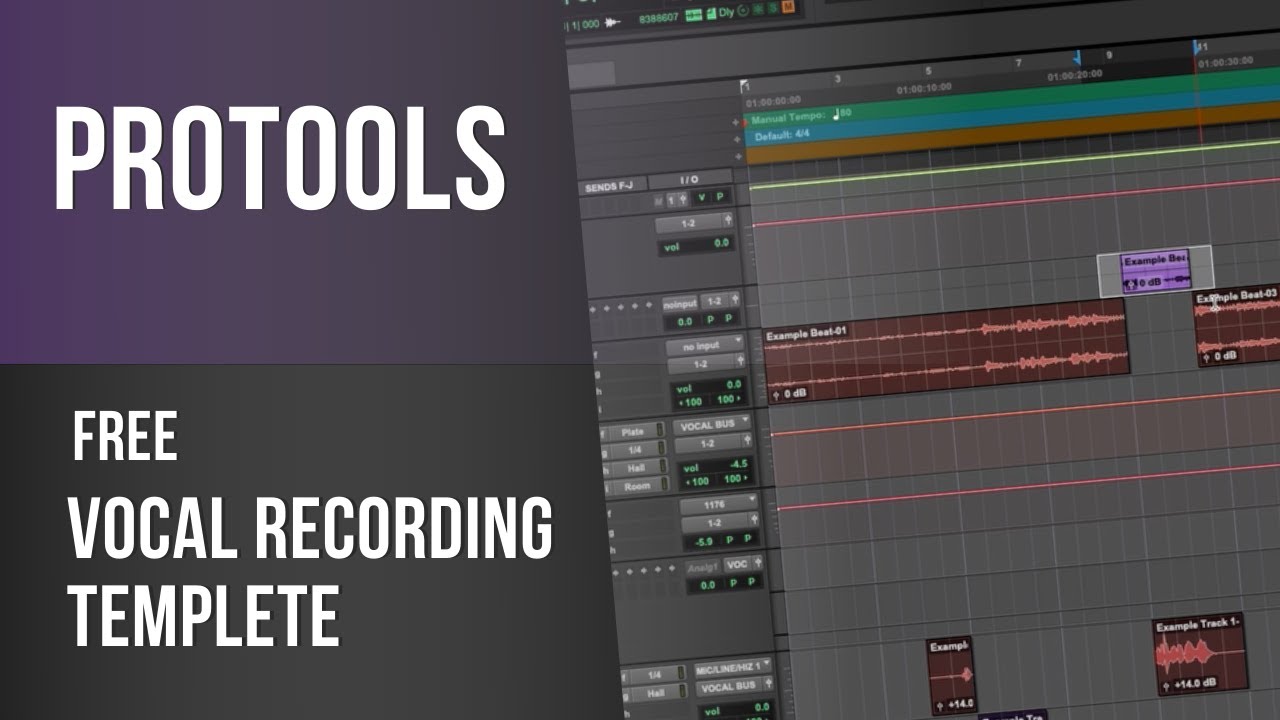Click 0.0 volume below noinput selector

[685, 322]
